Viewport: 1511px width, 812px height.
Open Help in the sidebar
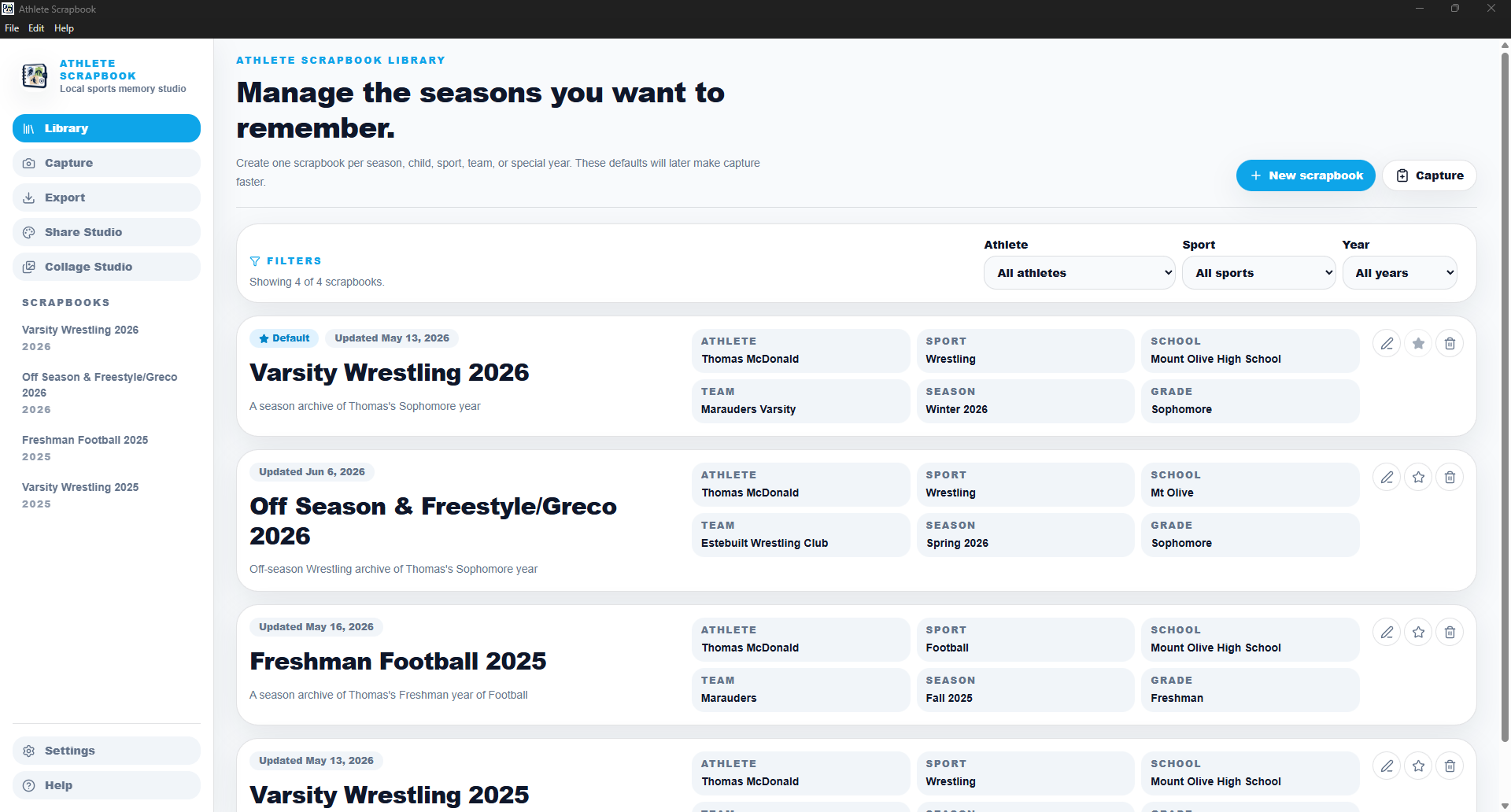tap(106, 785)
